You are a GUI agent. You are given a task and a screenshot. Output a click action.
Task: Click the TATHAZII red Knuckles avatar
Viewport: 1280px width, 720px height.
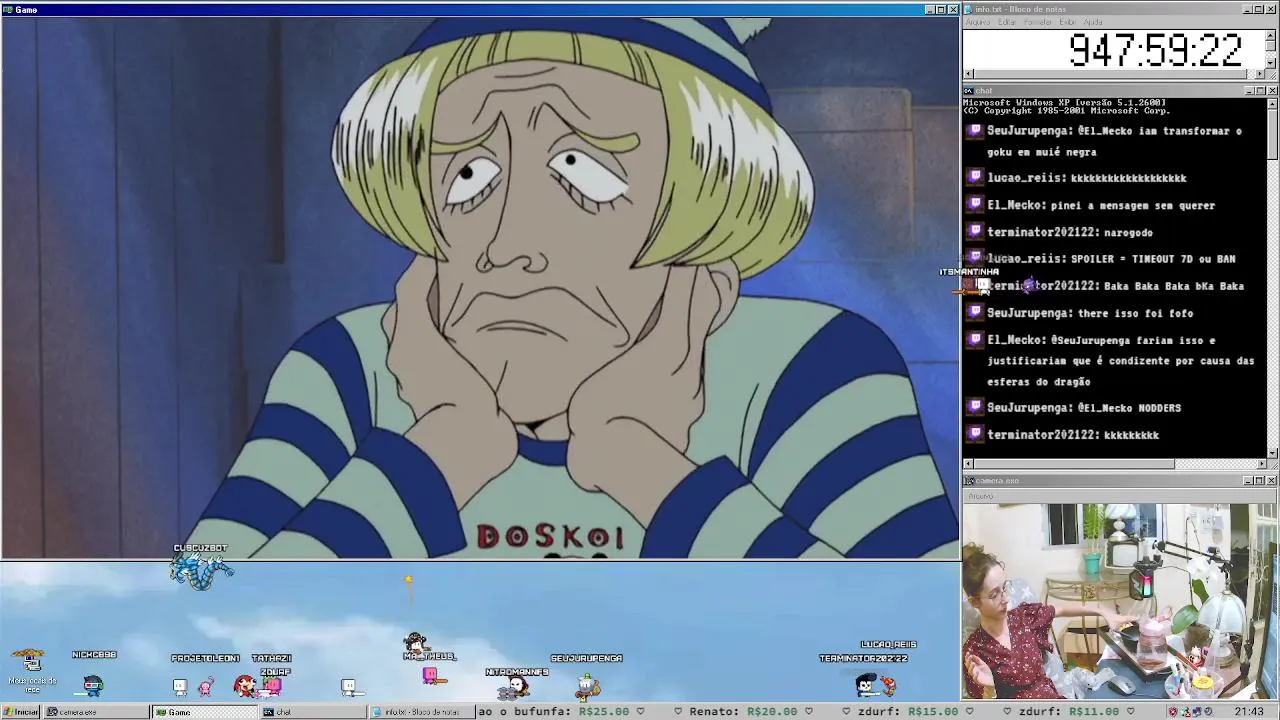coord(244,685)
